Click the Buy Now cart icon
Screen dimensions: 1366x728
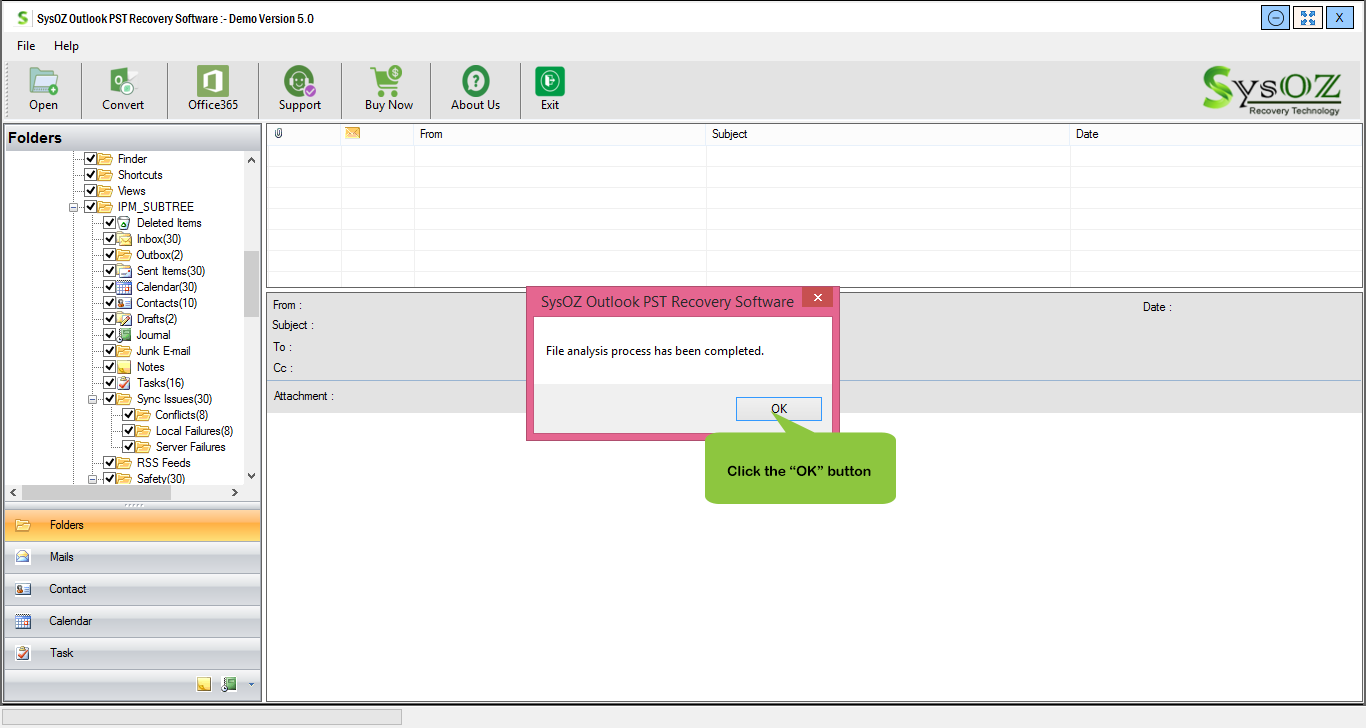[x=388, y=81]
